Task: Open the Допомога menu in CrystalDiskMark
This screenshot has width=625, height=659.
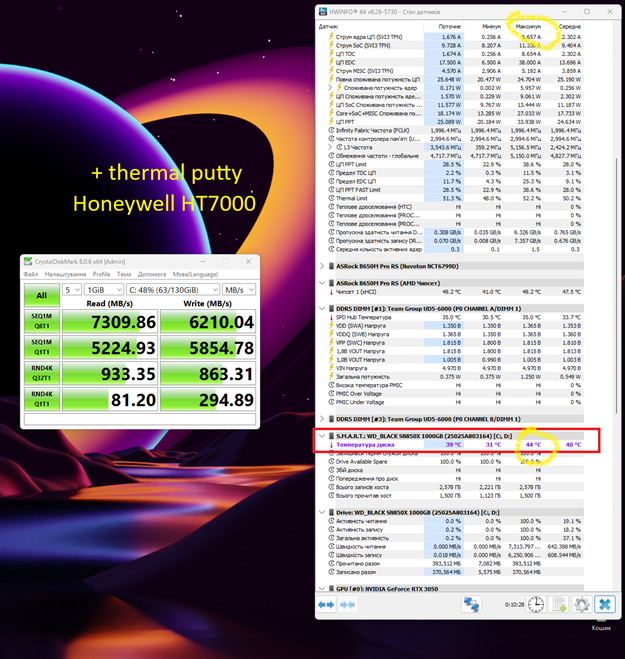Action: 152,274
